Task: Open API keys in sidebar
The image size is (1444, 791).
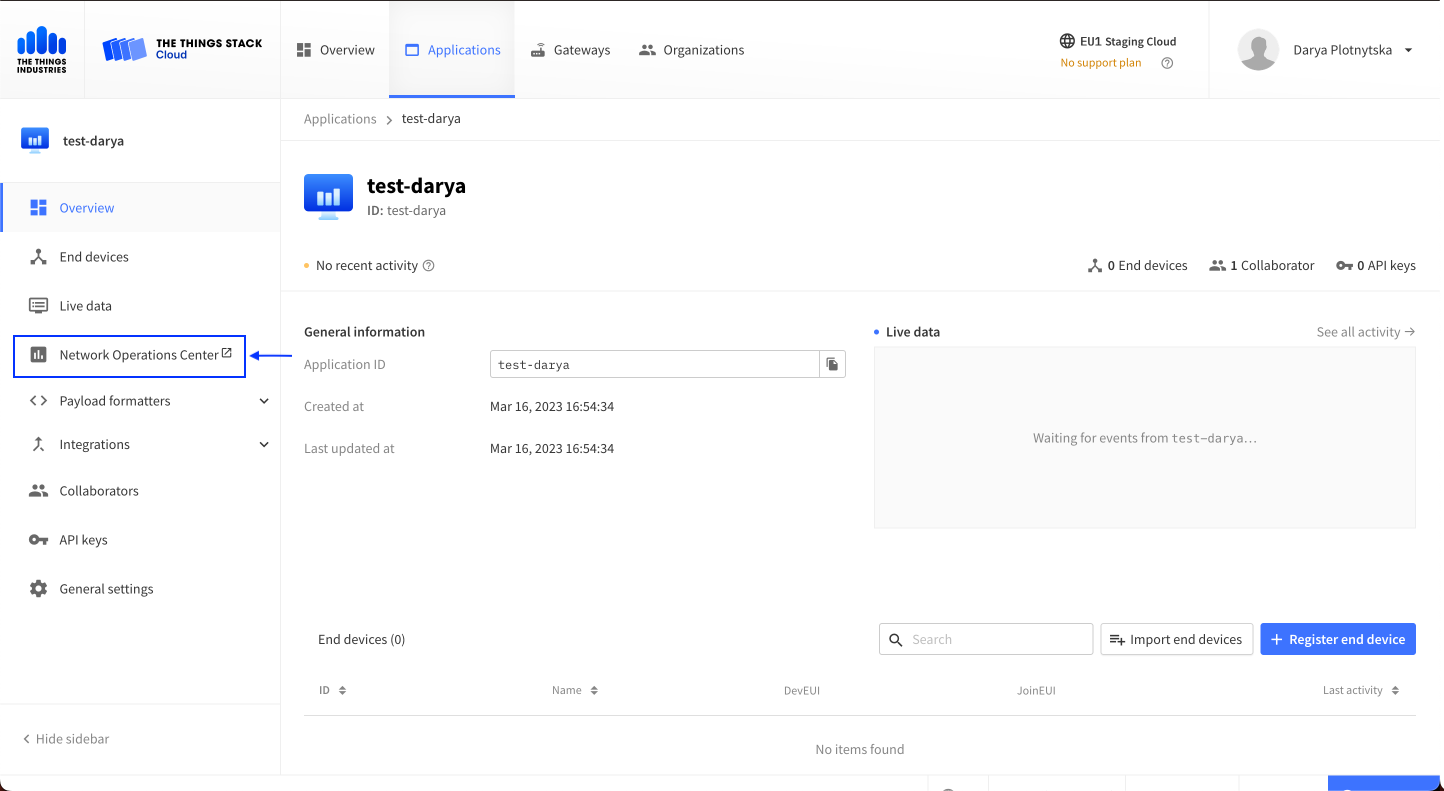Action: point(83,540)
